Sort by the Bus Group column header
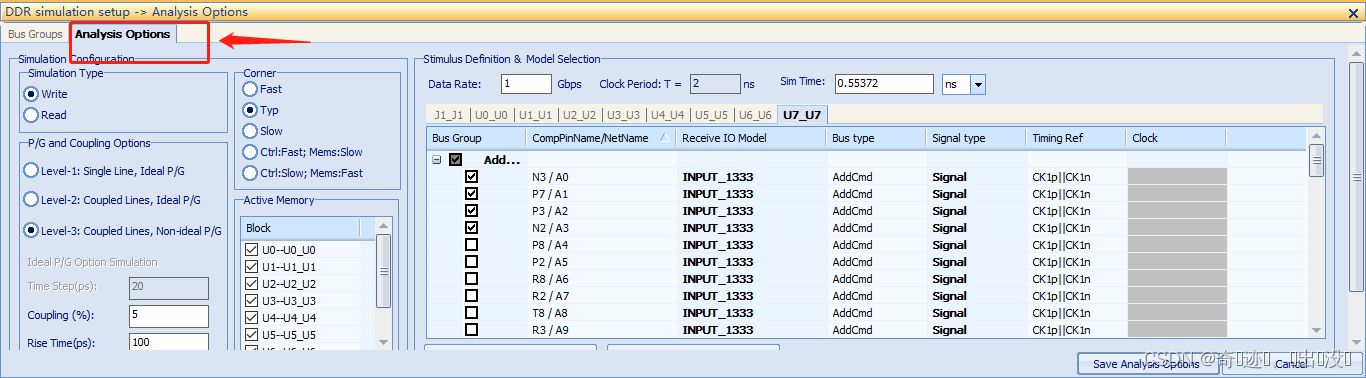Viewport: 1366px width, 378px height. [x=476, y=138]
